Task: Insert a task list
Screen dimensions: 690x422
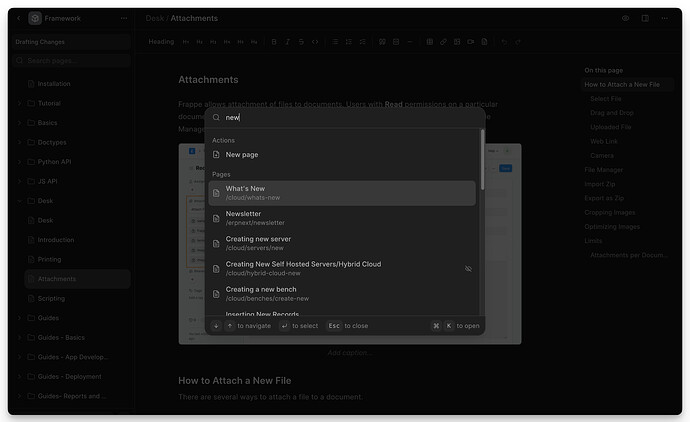Action: (363, 42)
